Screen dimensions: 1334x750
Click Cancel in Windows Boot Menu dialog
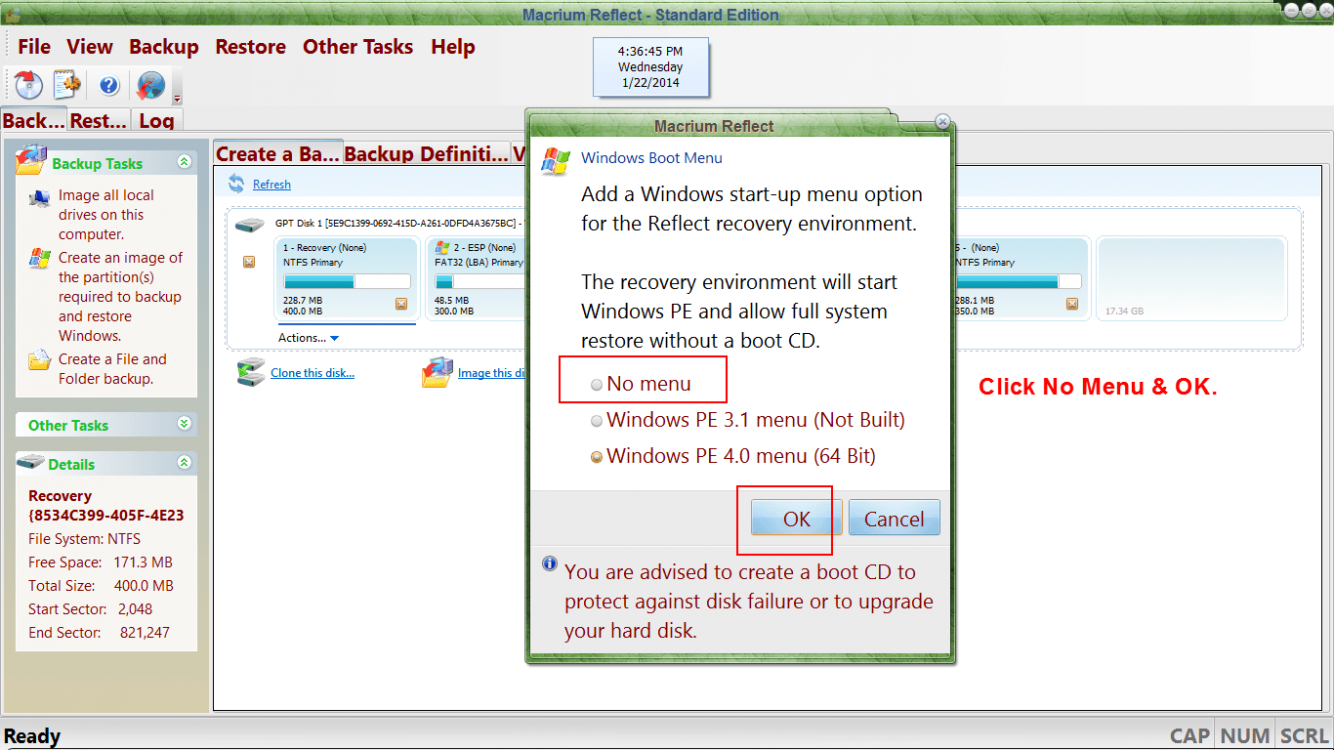[894, 518]
